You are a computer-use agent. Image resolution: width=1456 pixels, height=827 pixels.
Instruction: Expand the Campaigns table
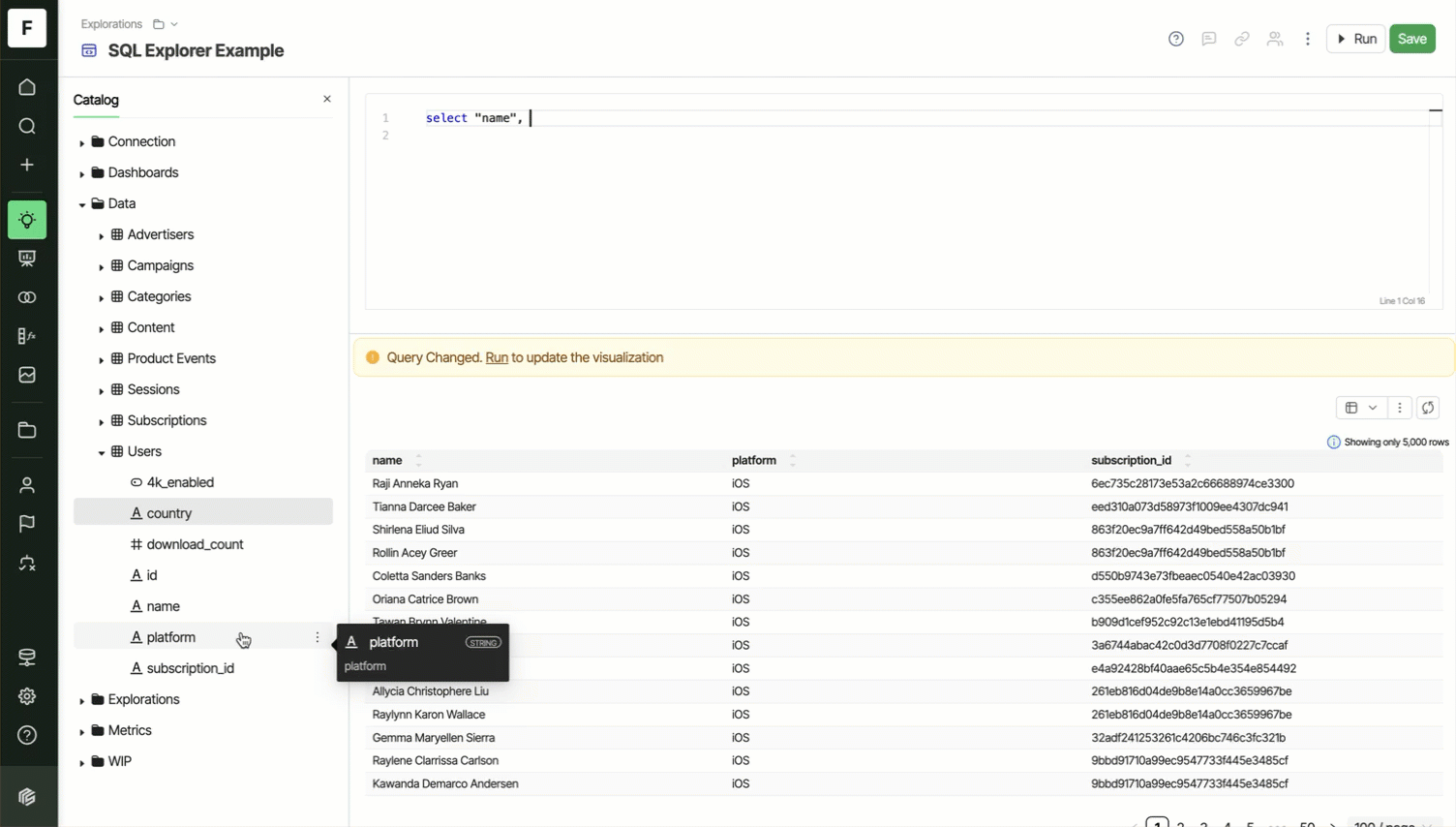coord(102,266)
